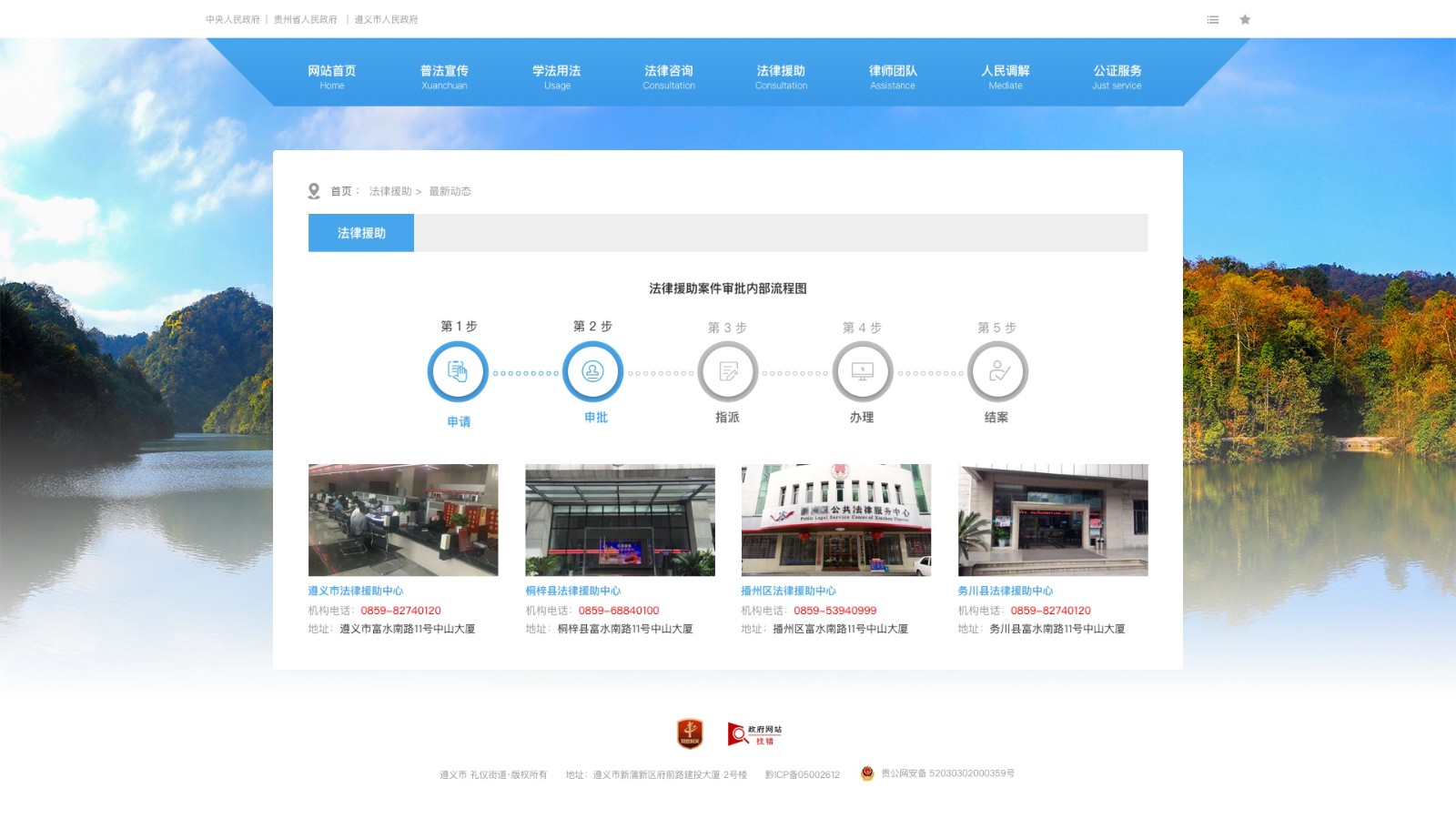Click the red shield 党政机关 emblem
The width and height of the screenshot is (1456, 819).
point(690,733)
